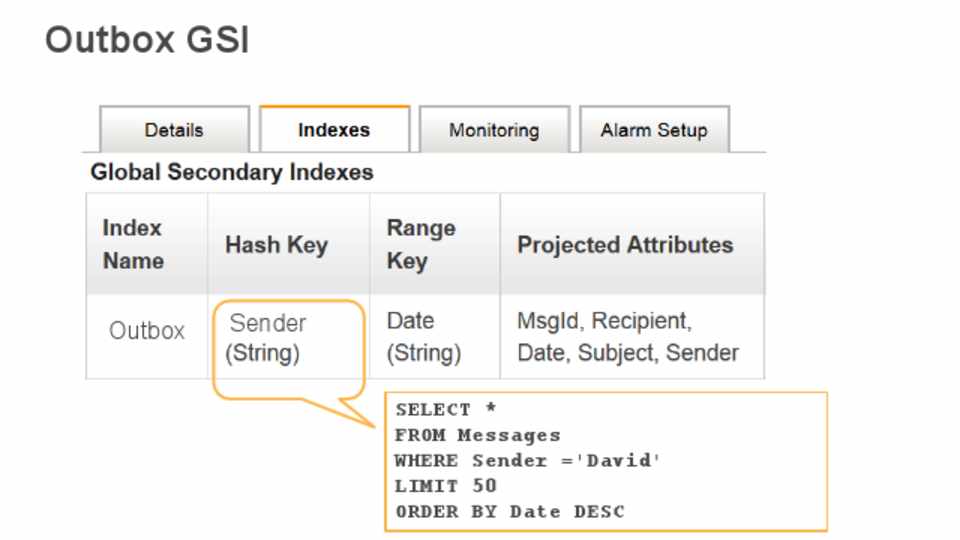960x540 pixels.
Task: Open the Monitoring tab
Action: click(494, 130)
